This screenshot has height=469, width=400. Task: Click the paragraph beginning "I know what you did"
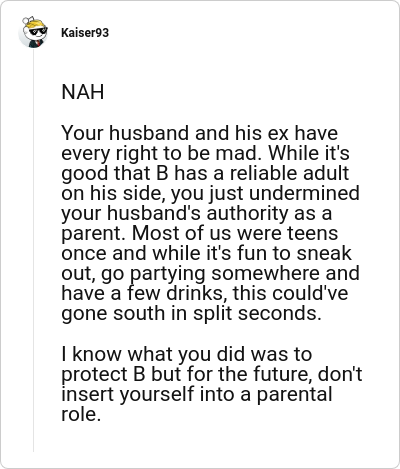[212, 384]
